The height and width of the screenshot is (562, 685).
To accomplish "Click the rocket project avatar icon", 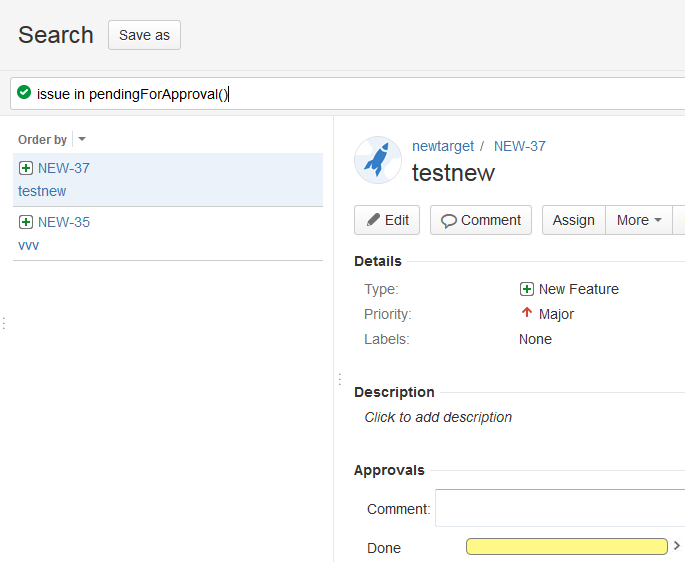I will (377, 159).
